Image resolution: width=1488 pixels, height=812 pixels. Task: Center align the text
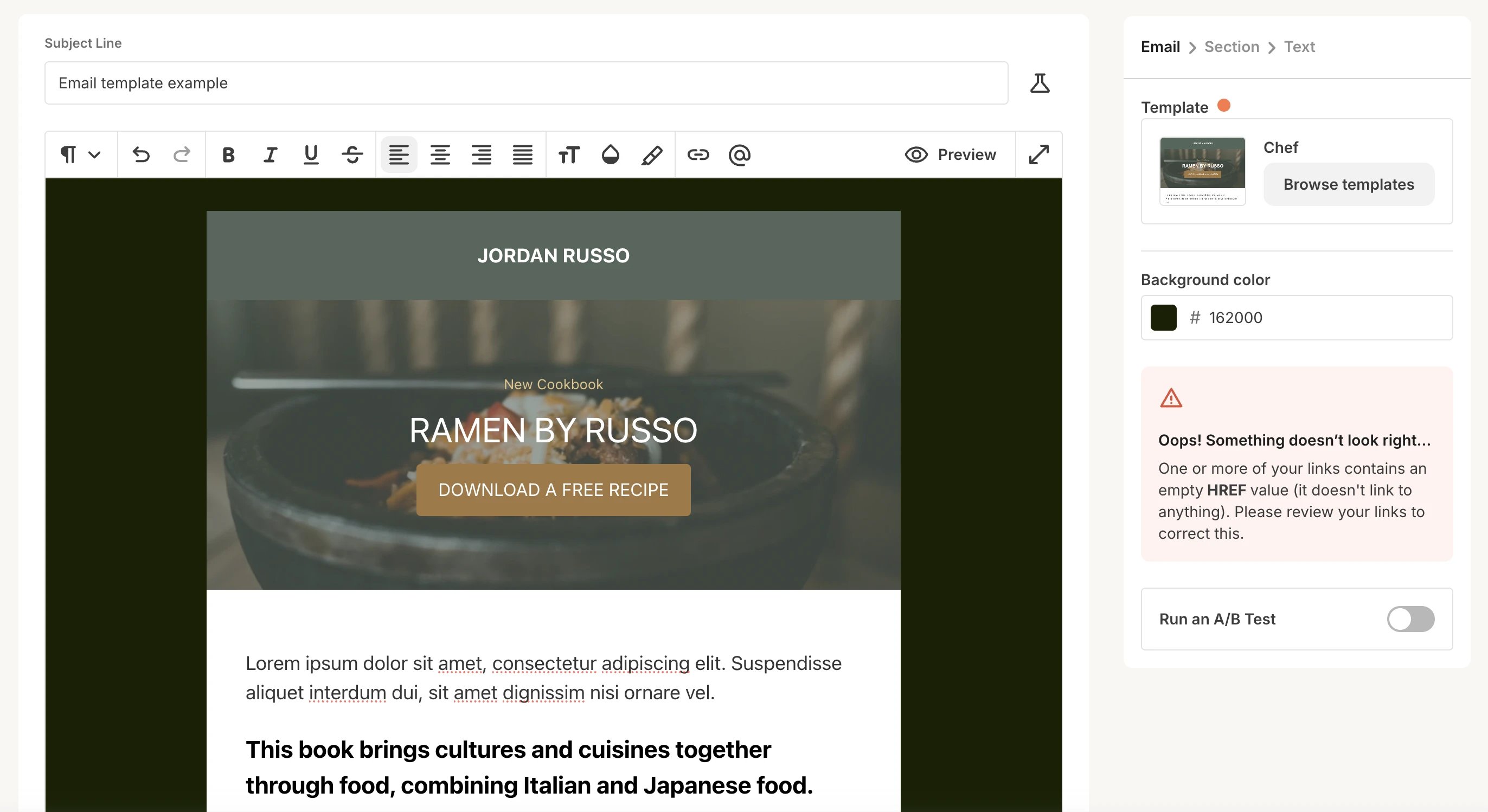point(440,155)
